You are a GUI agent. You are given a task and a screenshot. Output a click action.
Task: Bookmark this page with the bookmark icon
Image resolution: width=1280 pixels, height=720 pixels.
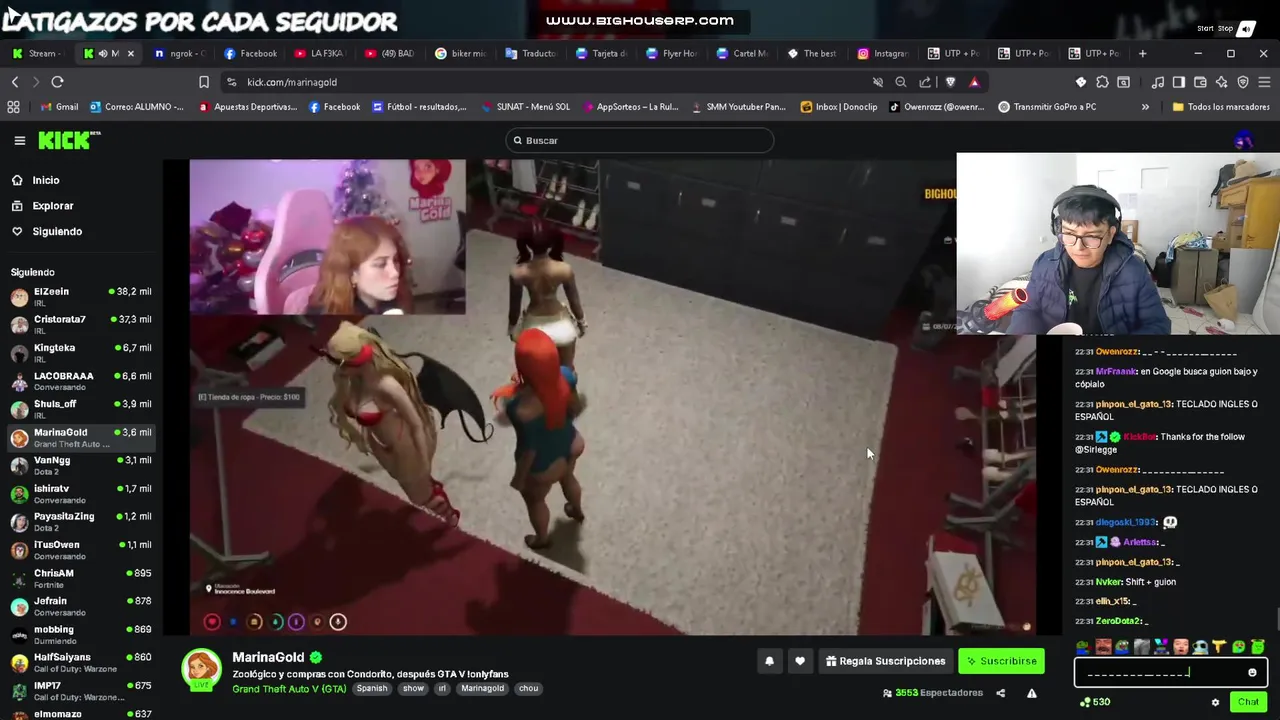(x=204, y=82)
